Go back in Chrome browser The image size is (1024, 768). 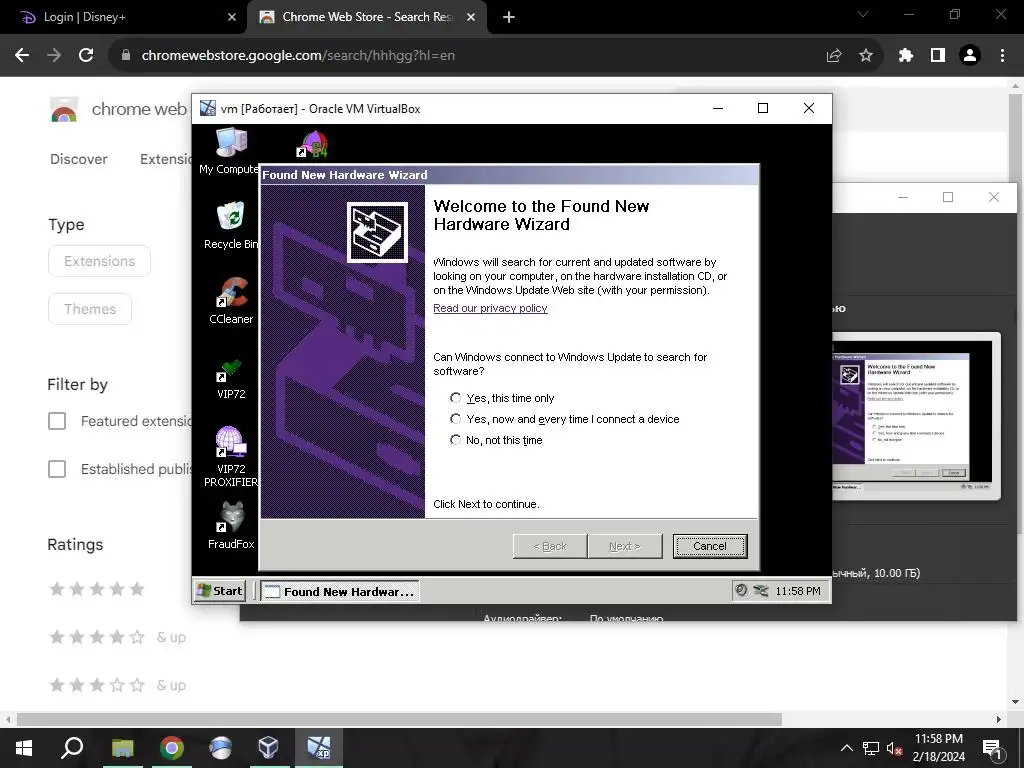[x=22, y=56]
